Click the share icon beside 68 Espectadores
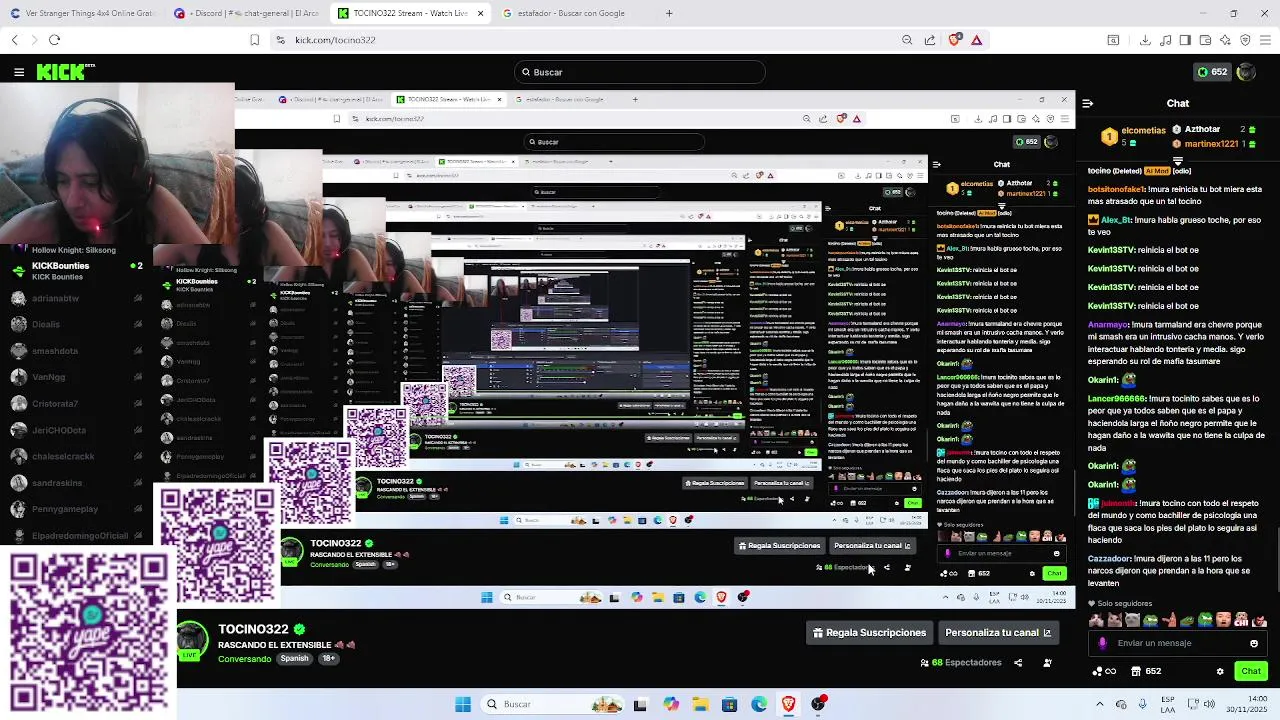1280x720 pixels. coord(1018,662)
